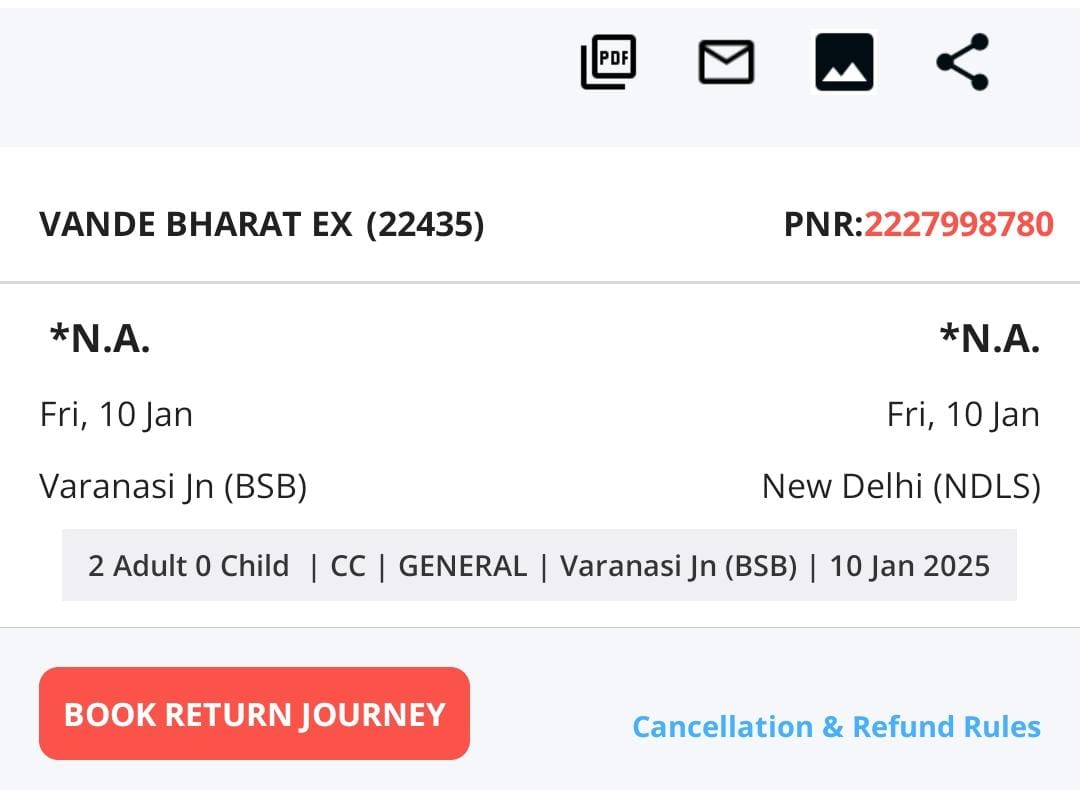
Task: Click BOOK RETURN JOURNEY
Action: tap(254, 714)
